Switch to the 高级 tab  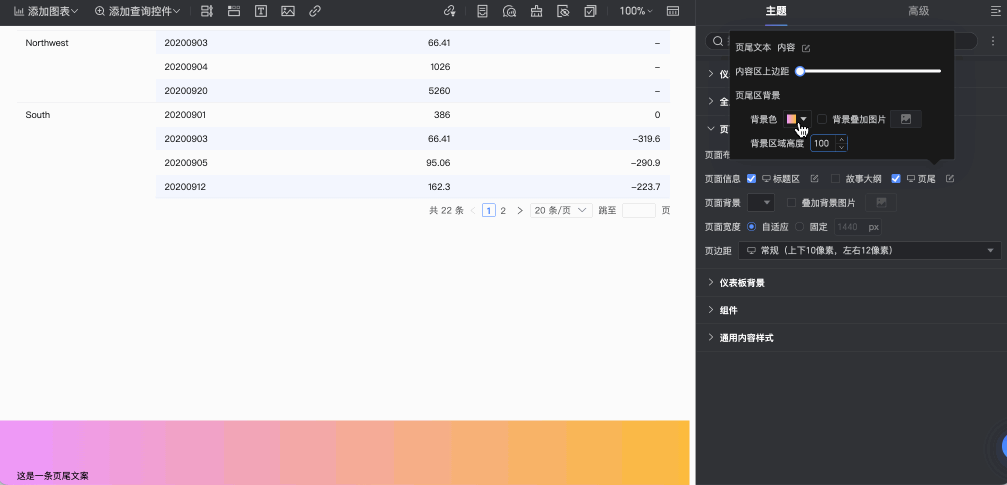pyautogui.click(x=918, y=11)
